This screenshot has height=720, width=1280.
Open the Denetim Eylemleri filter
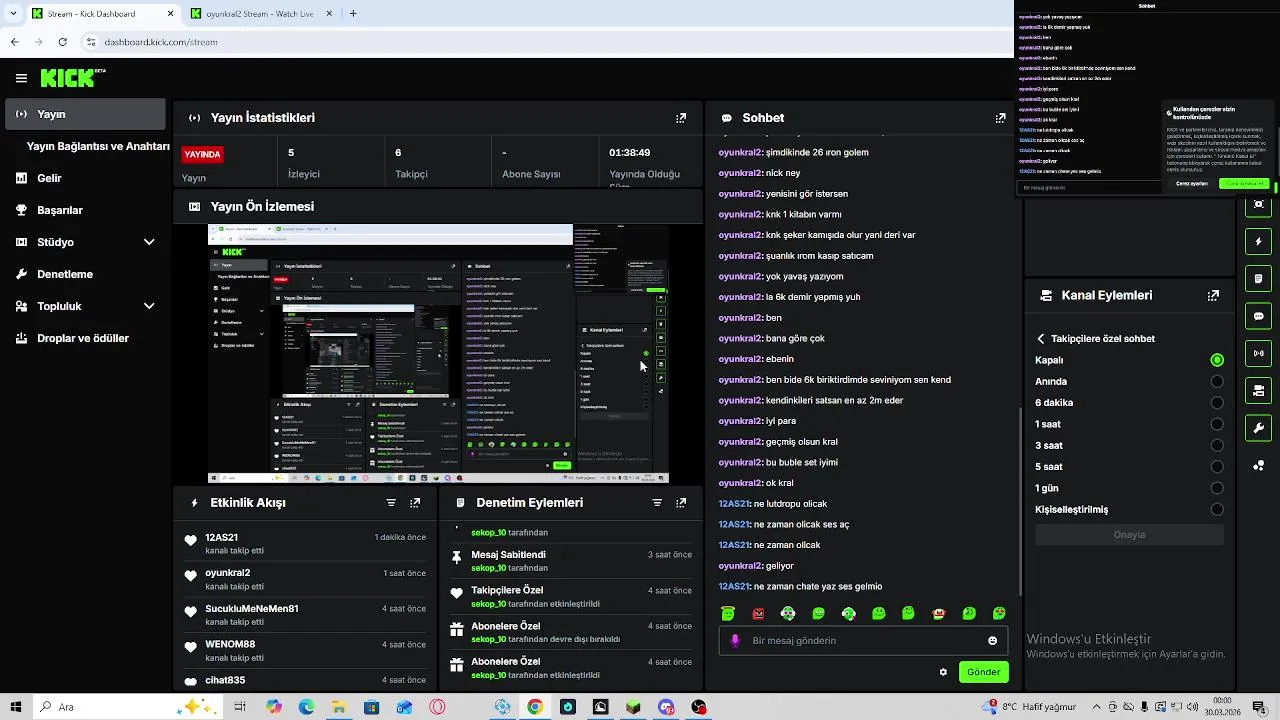click(657, 503)
